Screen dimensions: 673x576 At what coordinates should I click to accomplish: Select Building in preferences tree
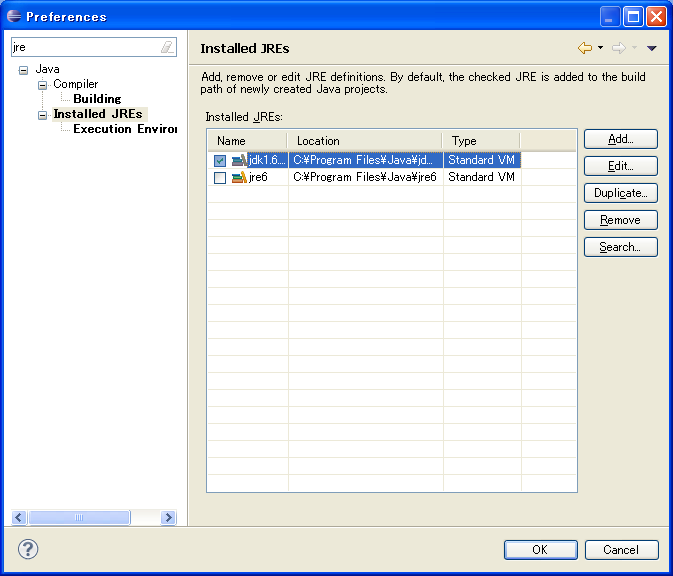[x=97, y=99]
